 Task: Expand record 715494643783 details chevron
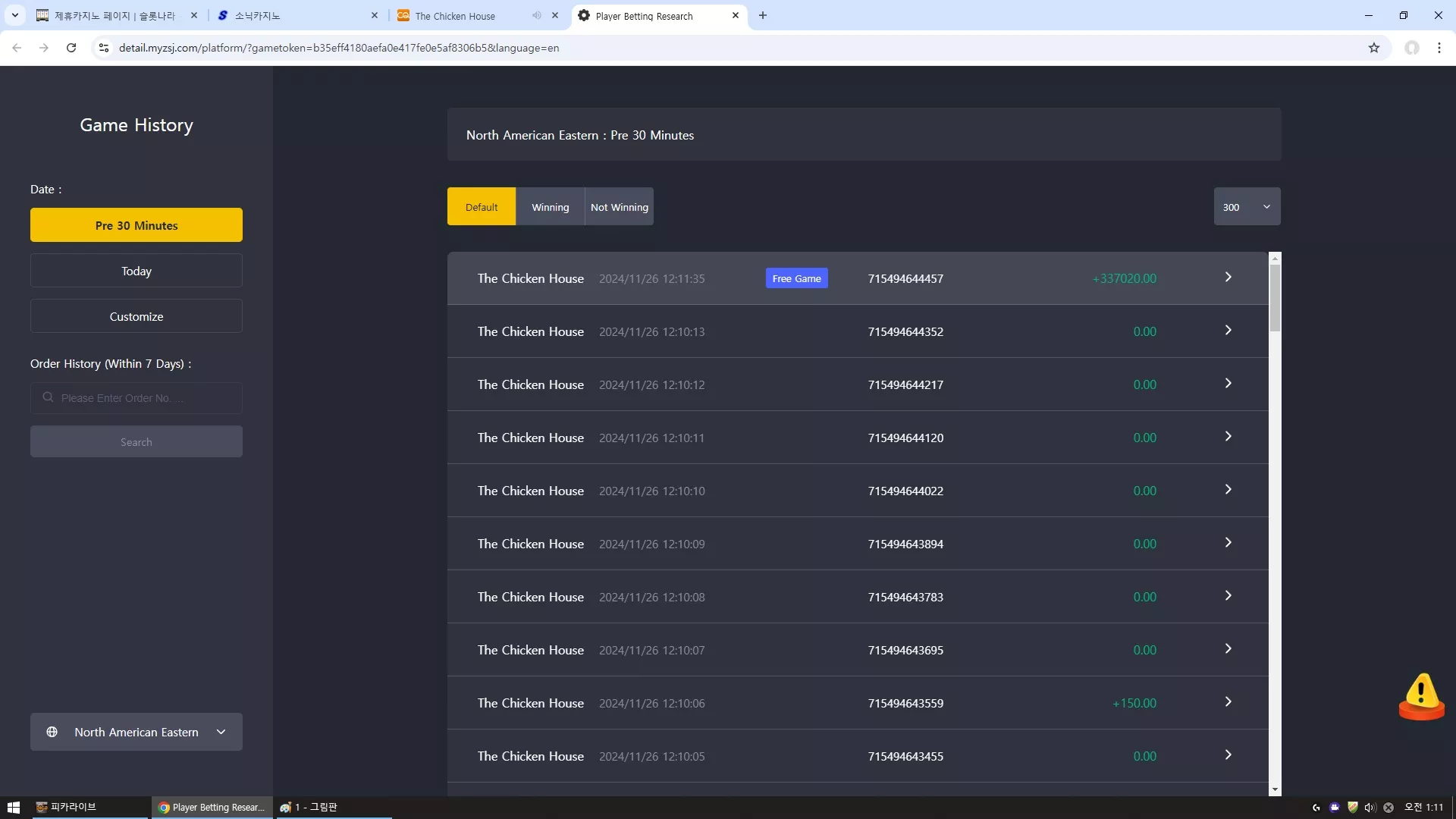pyautogui.click(x=1228, y=596)
